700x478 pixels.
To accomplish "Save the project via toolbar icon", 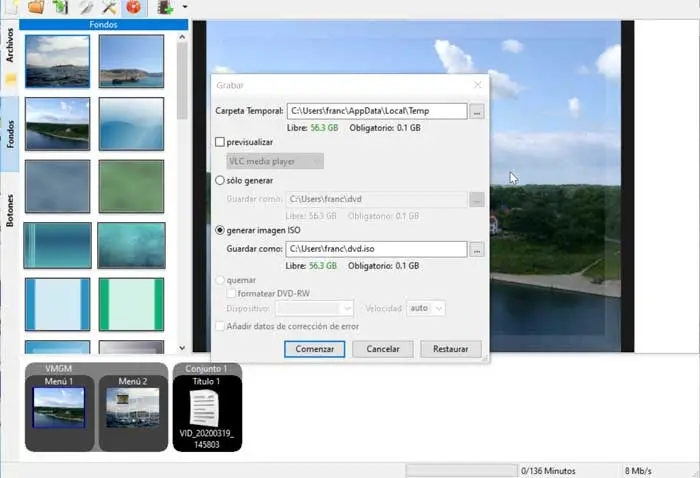I will pos(60,7).
